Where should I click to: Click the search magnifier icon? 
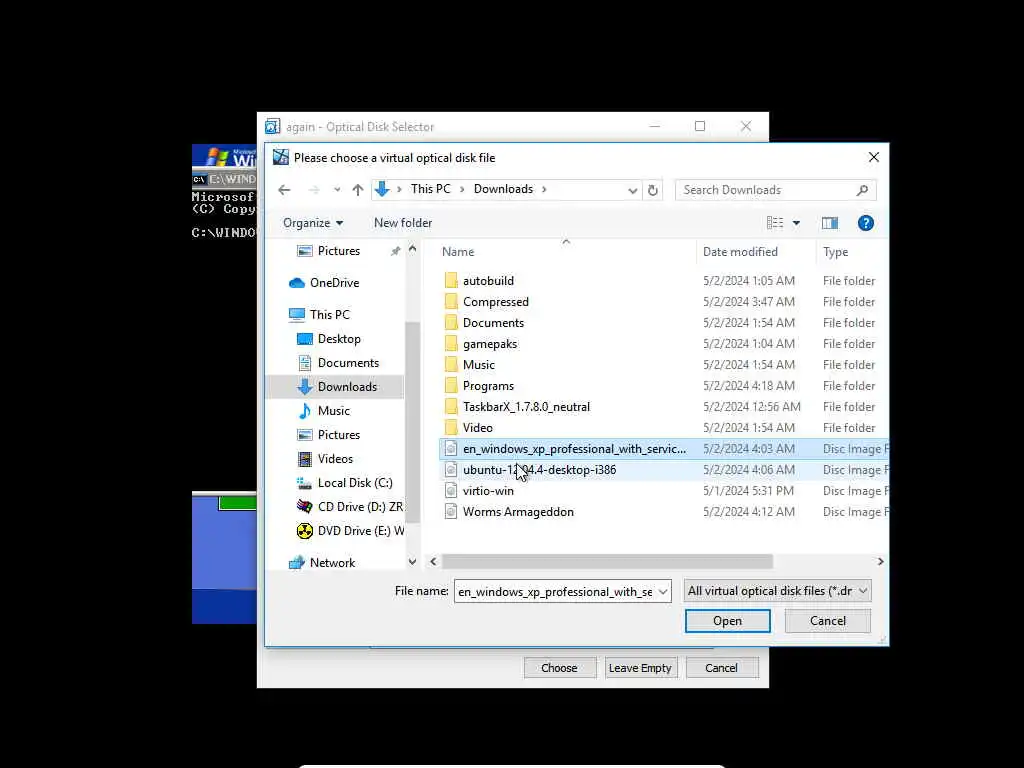pos(862,190)
